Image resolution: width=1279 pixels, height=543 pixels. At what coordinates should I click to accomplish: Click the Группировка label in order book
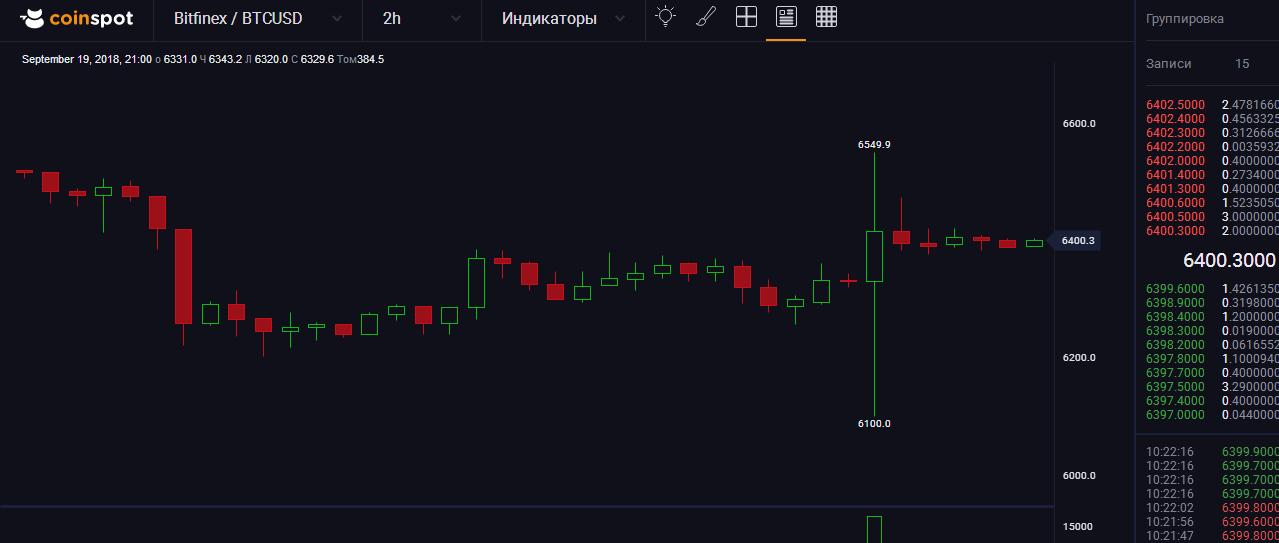(1184, 19)
